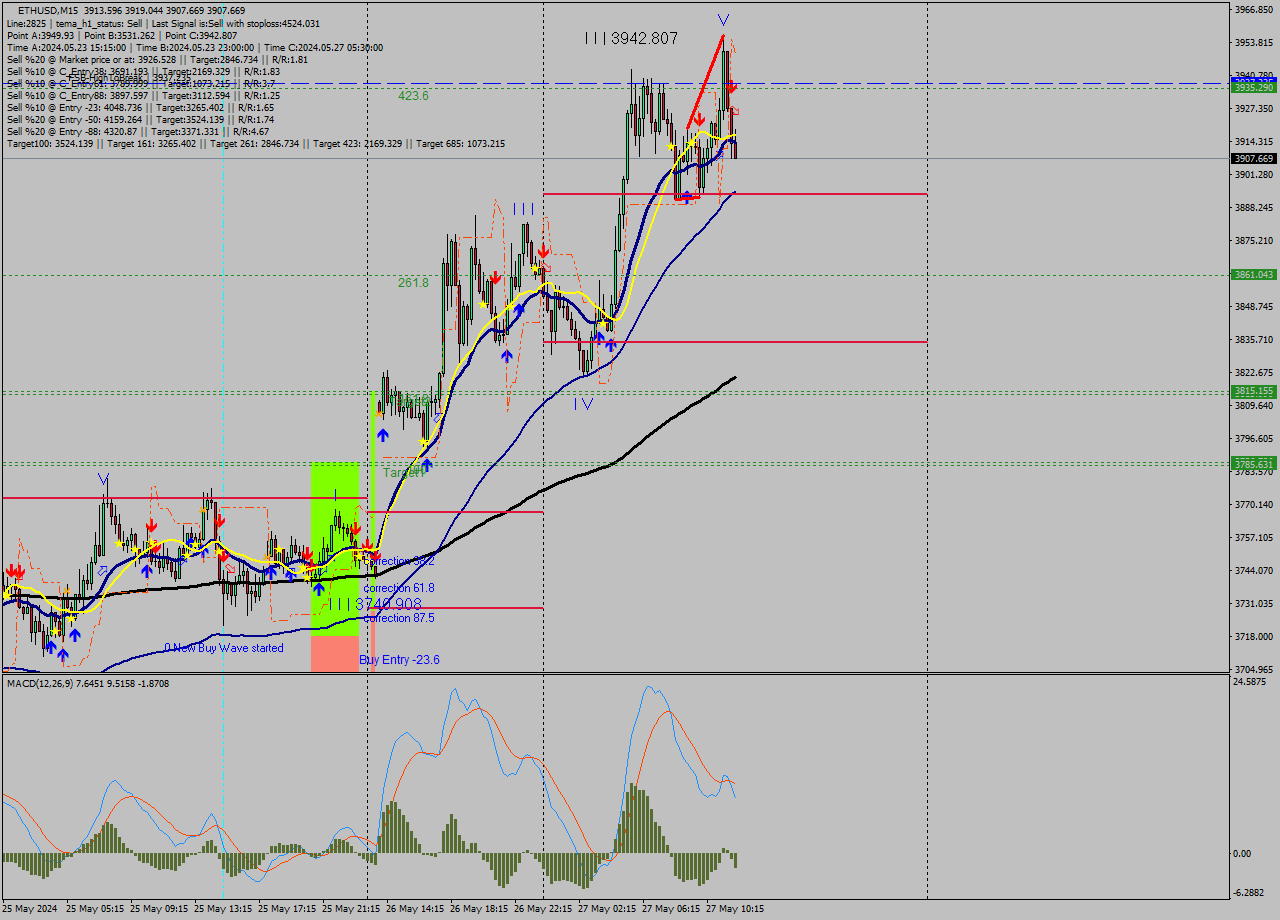Click the -6.2882 MACD scale value

[x=1250, y=893]
